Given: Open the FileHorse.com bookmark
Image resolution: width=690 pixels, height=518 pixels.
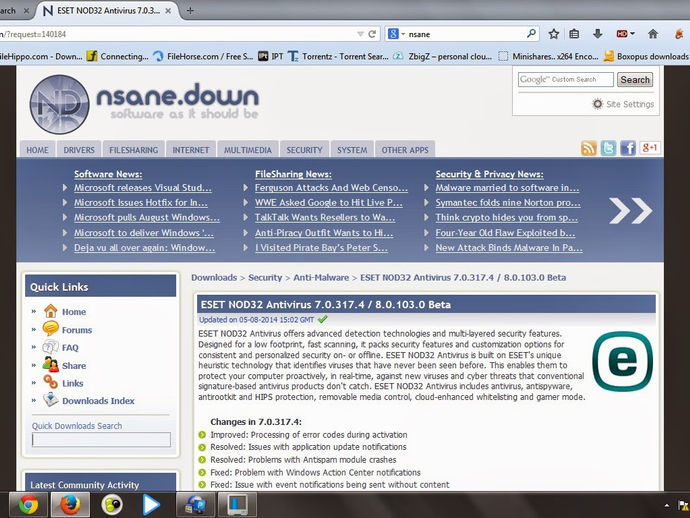Looking at the screenshot, I should point(203,56).
